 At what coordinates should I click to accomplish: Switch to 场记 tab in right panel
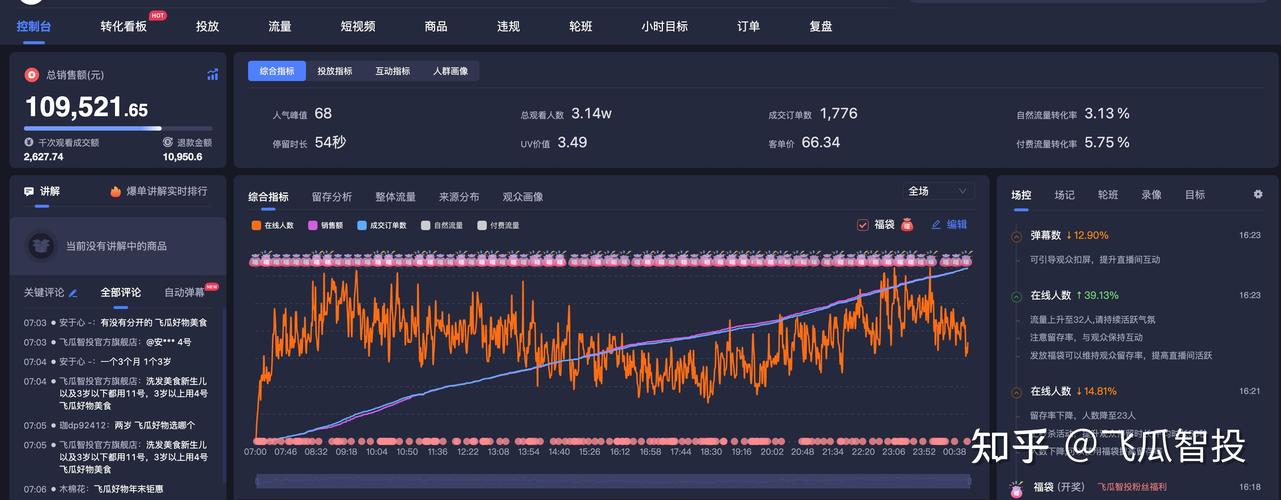tap(1064, 195)
